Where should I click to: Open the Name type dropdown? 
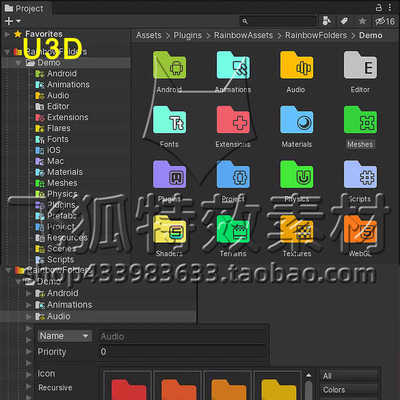click(x=64, y=336)
